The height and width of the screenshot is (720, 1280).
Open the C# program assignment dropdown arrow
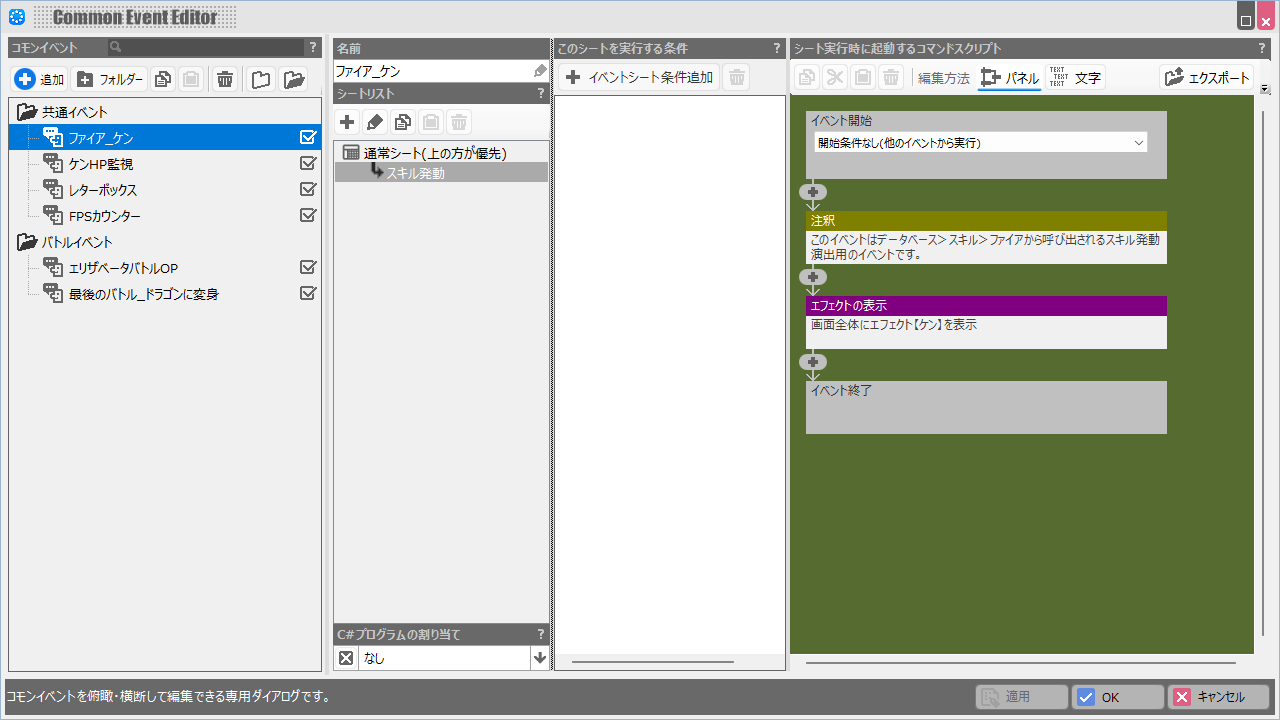pyautogui.click(x=540, y=658)
